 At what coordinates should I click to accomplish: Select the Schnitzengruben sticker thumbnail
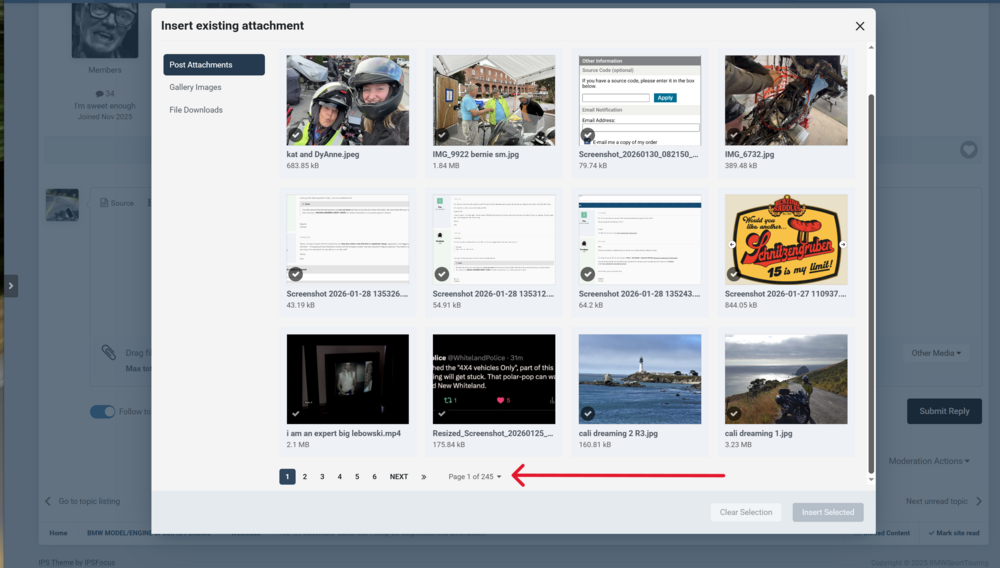click(786, 240)
